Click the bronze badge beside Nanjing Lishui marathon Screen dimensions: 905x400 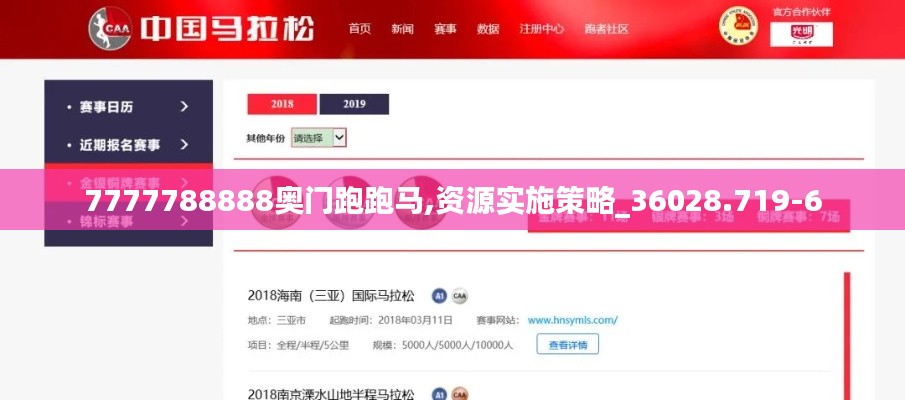click(459, 395)
